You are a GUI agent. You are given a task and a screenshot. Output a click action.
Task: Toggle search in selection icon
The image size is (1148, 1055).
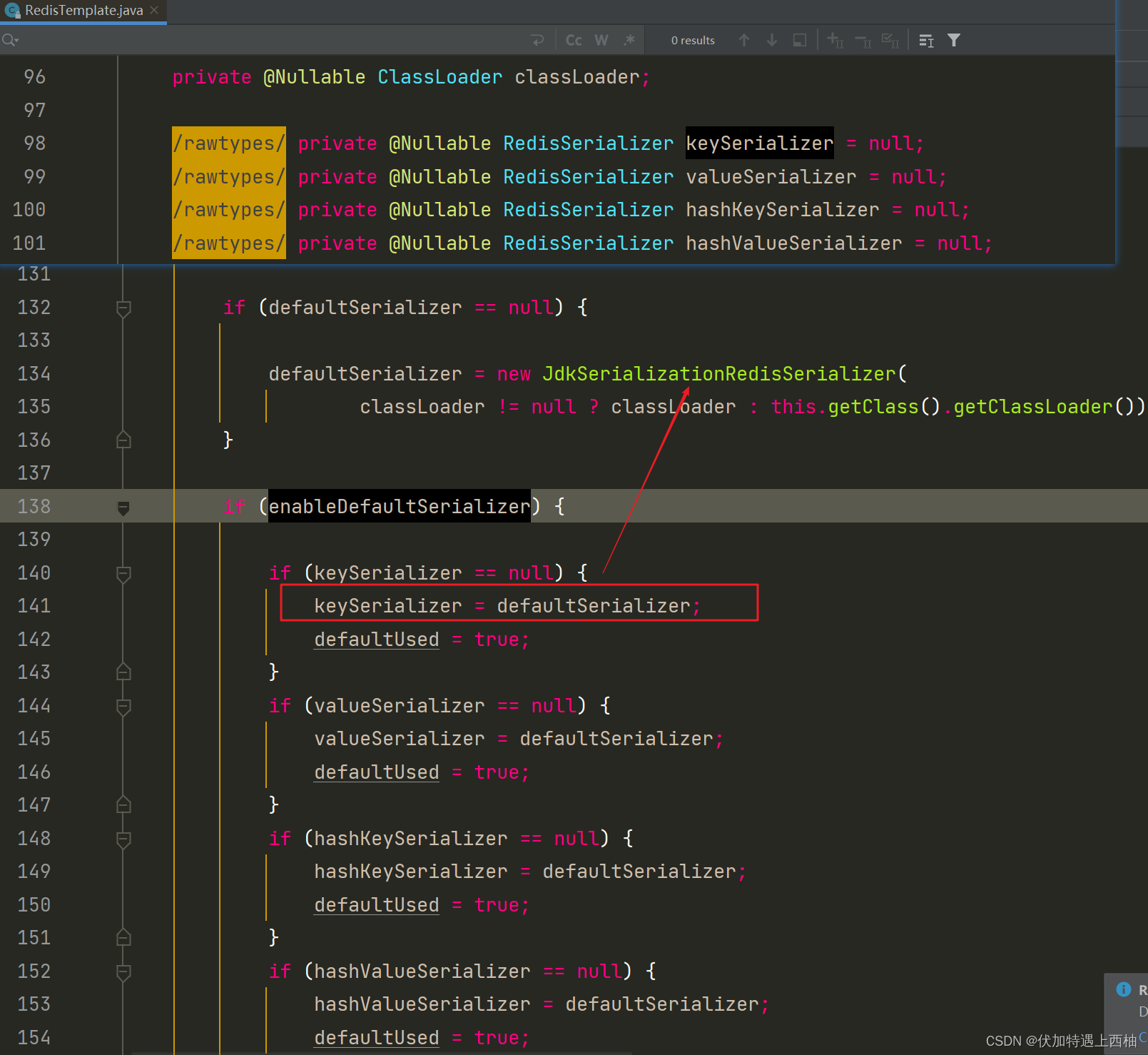coord(800,40)
